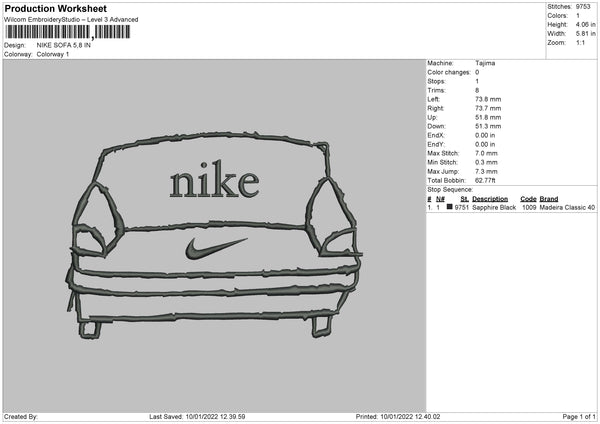Select the Width value 5.81 in
Viewport: 600px width, 424px height.
click(585, 34)
